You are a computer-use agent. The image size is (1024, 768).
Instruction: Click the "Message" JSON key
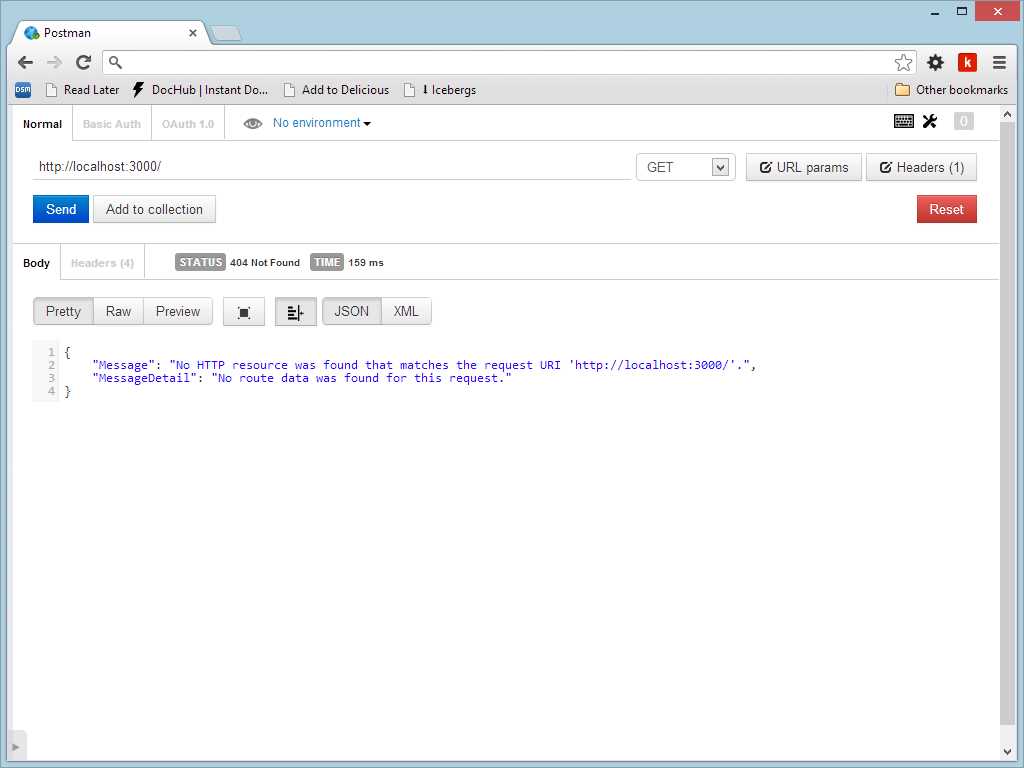123,365
